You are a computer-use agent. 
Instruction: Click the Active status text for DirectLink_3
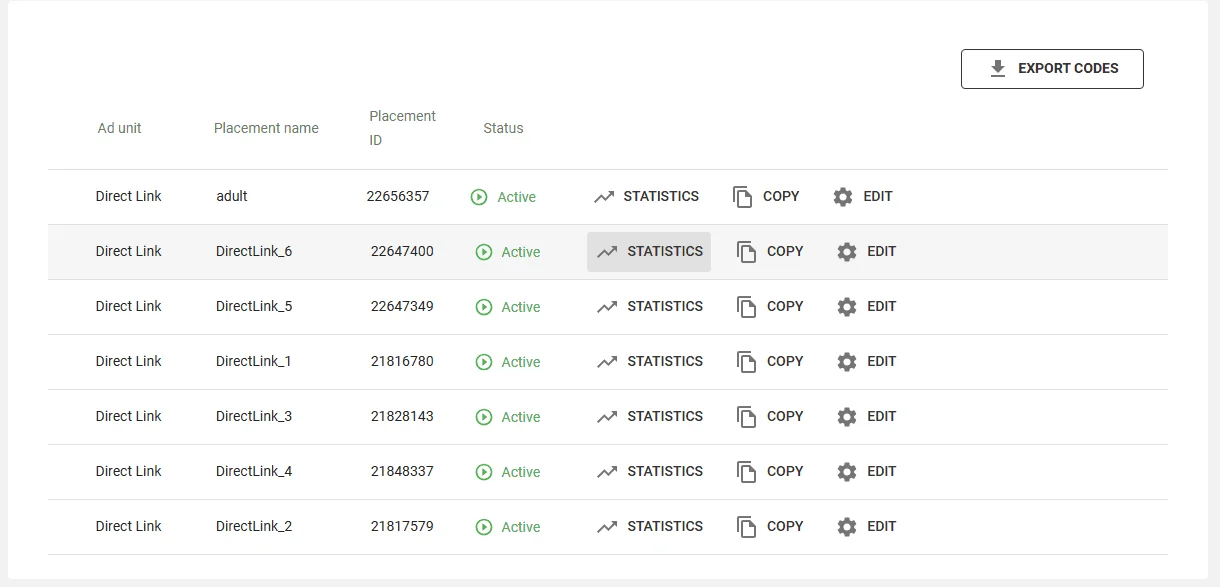tap(521, 417)
